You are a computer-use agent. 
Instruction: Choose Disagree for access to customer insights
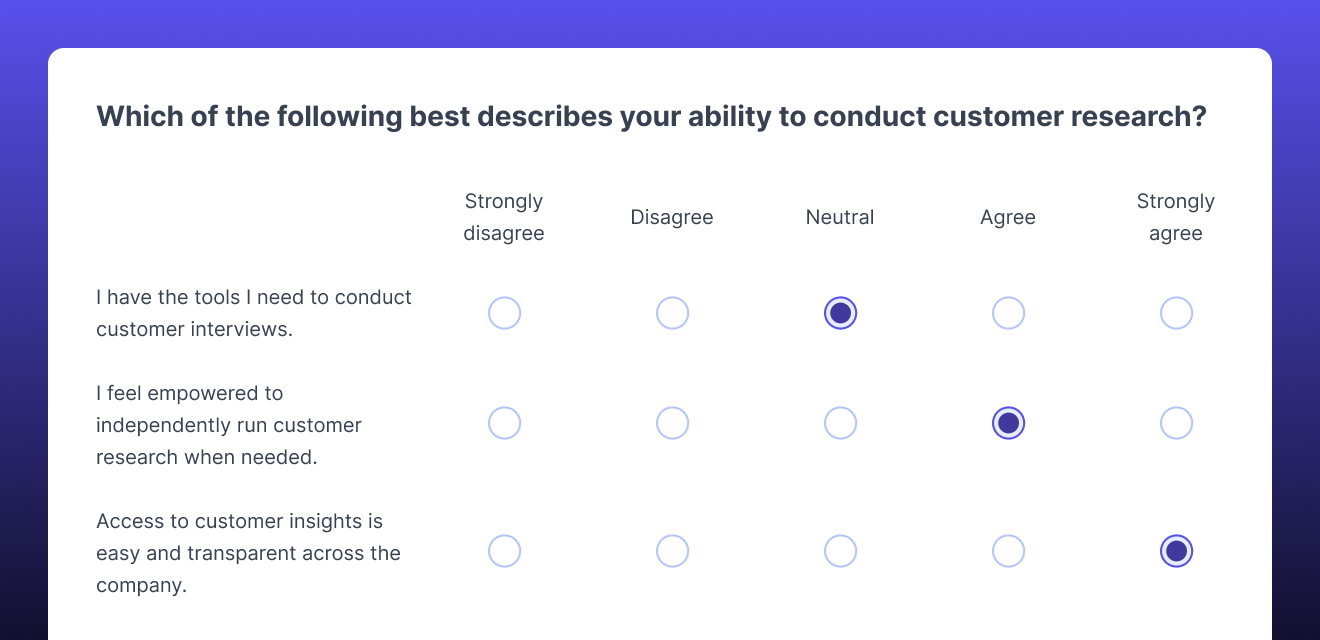(672, 551)
